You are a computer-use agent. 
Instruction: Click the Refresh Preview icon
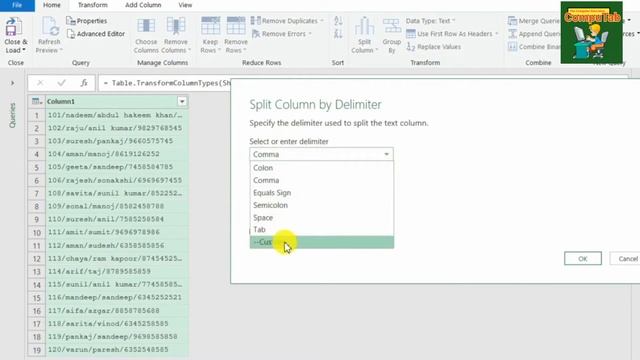tap(50, 27)
